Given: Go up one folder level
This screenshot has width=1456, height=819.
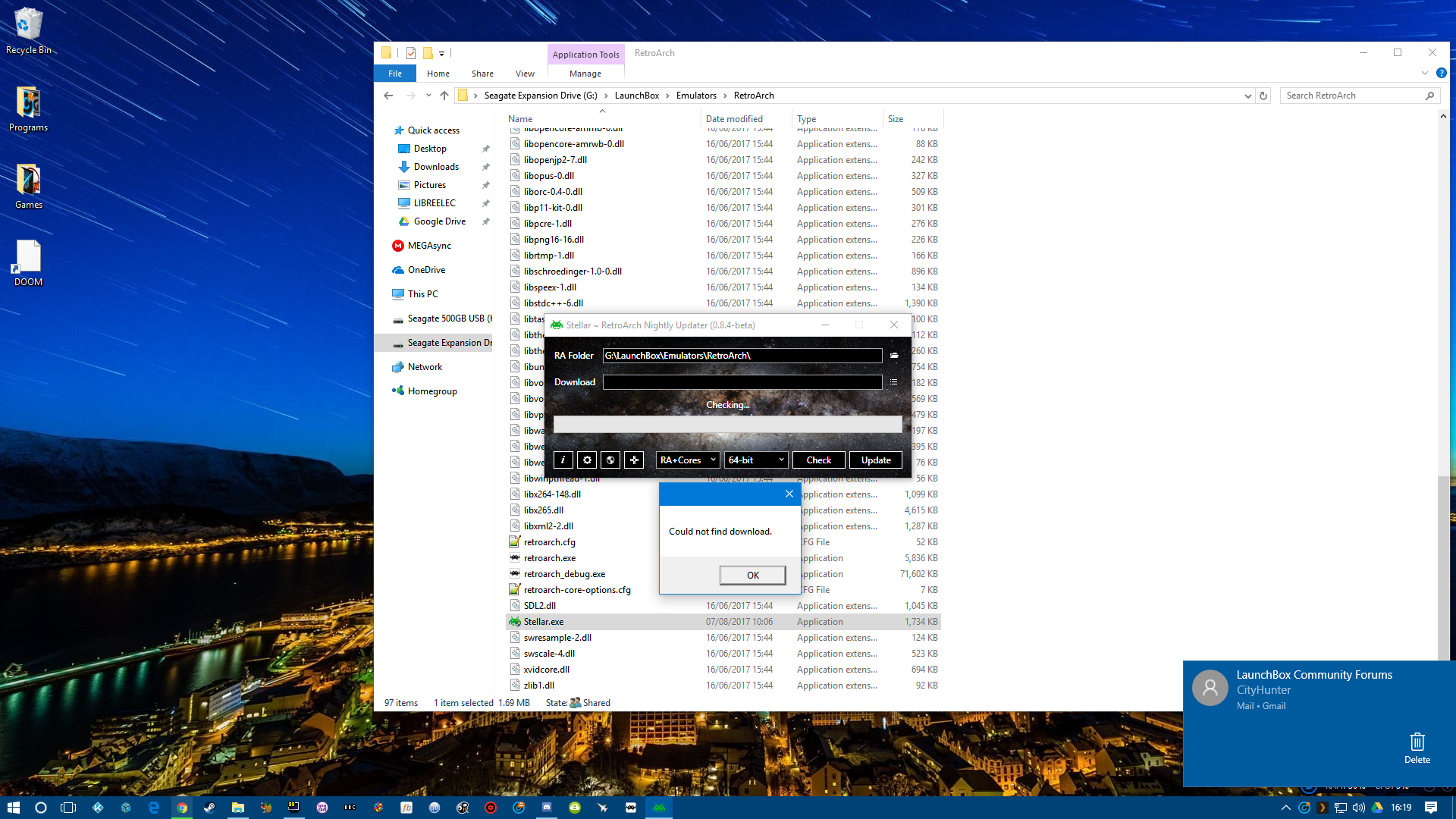Looking at the screenshot, I should click(x=444, y=96).
